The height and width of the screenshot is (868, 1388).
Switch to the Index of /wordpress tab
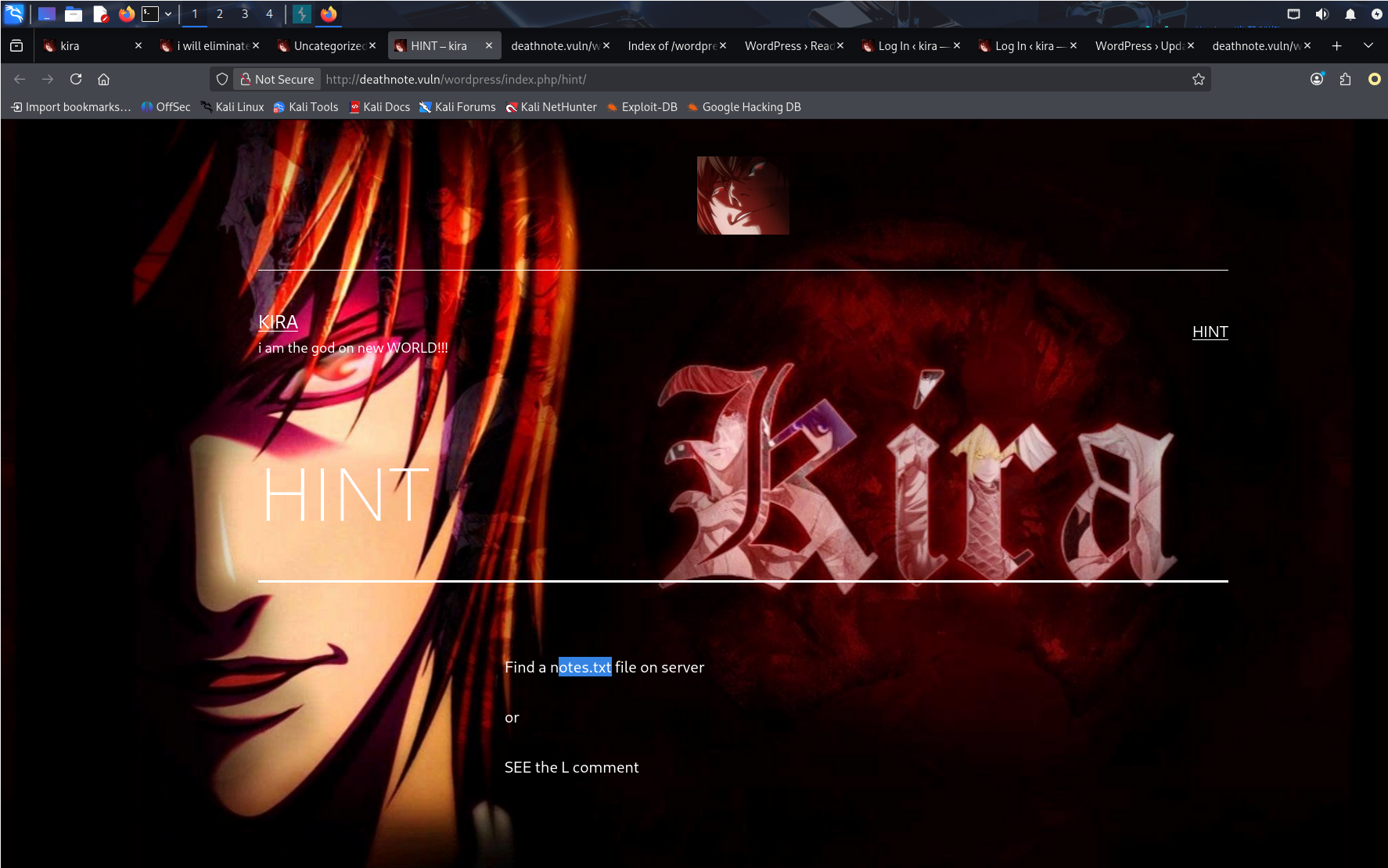click(671, 46)
